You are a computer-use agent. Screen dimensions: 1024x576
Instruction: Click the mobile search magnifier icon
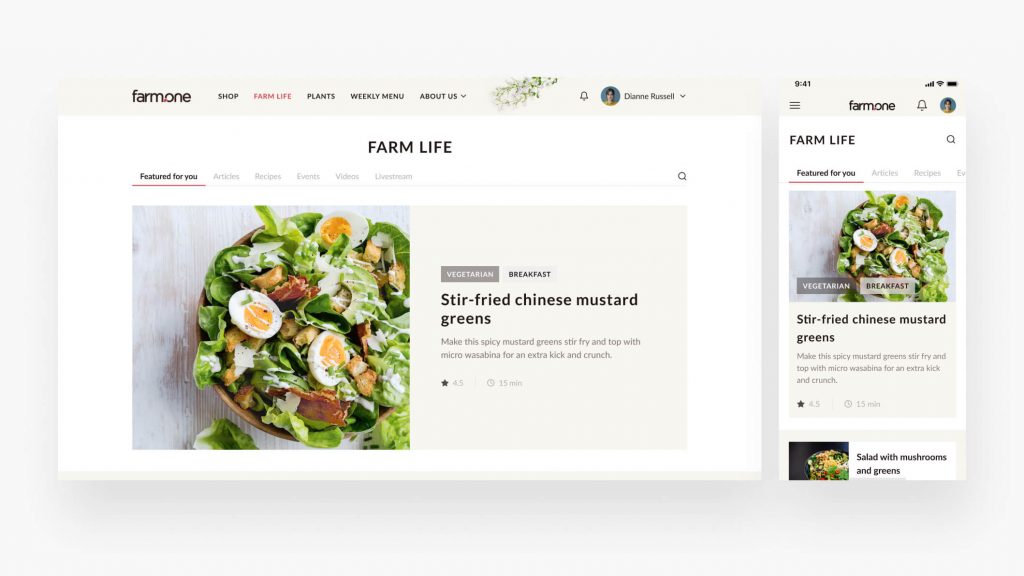coord(951,139)
